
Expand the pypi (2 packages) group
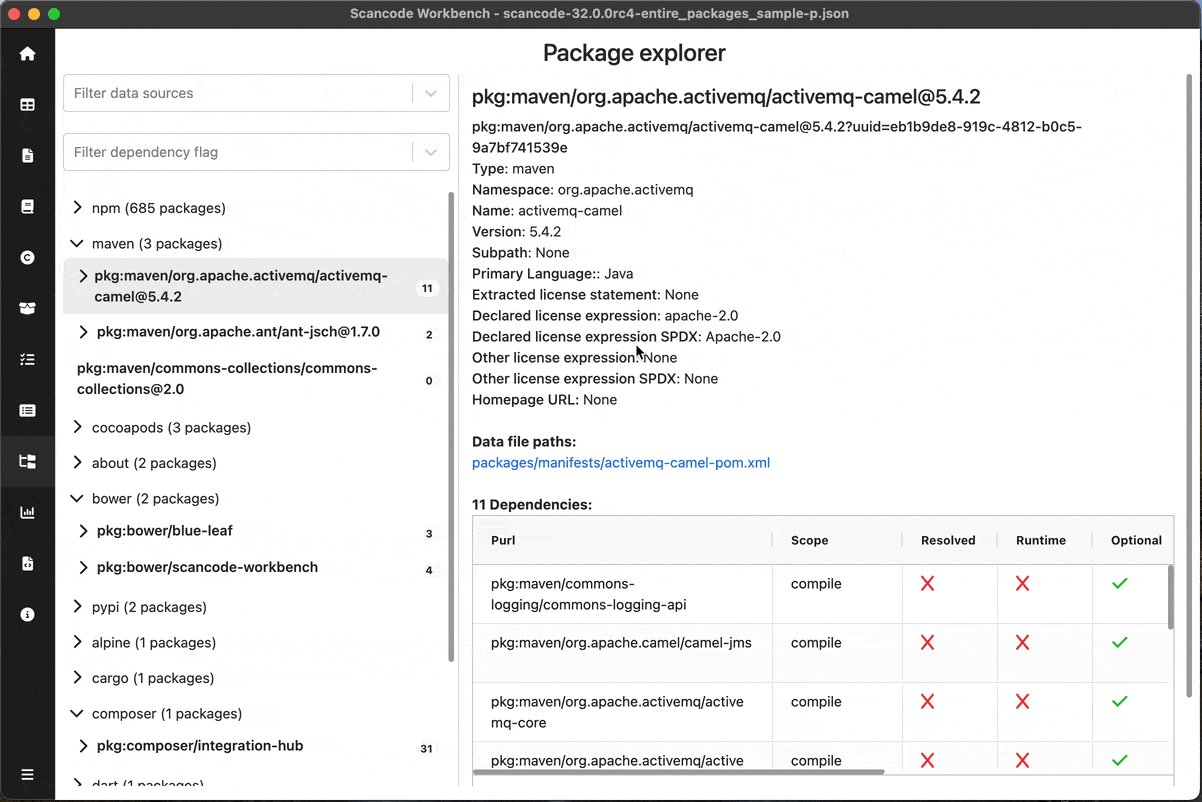tap(78, 607)
